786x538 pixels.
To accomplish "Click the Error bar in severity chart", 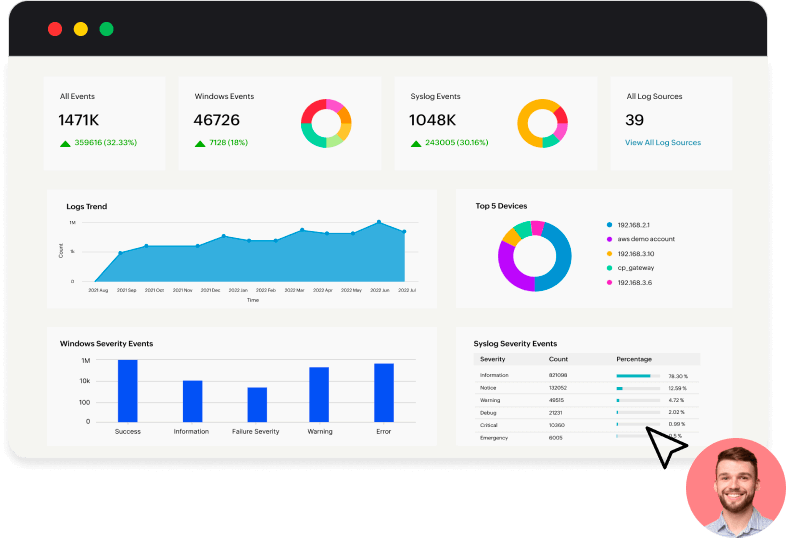I will click(383, 392).
